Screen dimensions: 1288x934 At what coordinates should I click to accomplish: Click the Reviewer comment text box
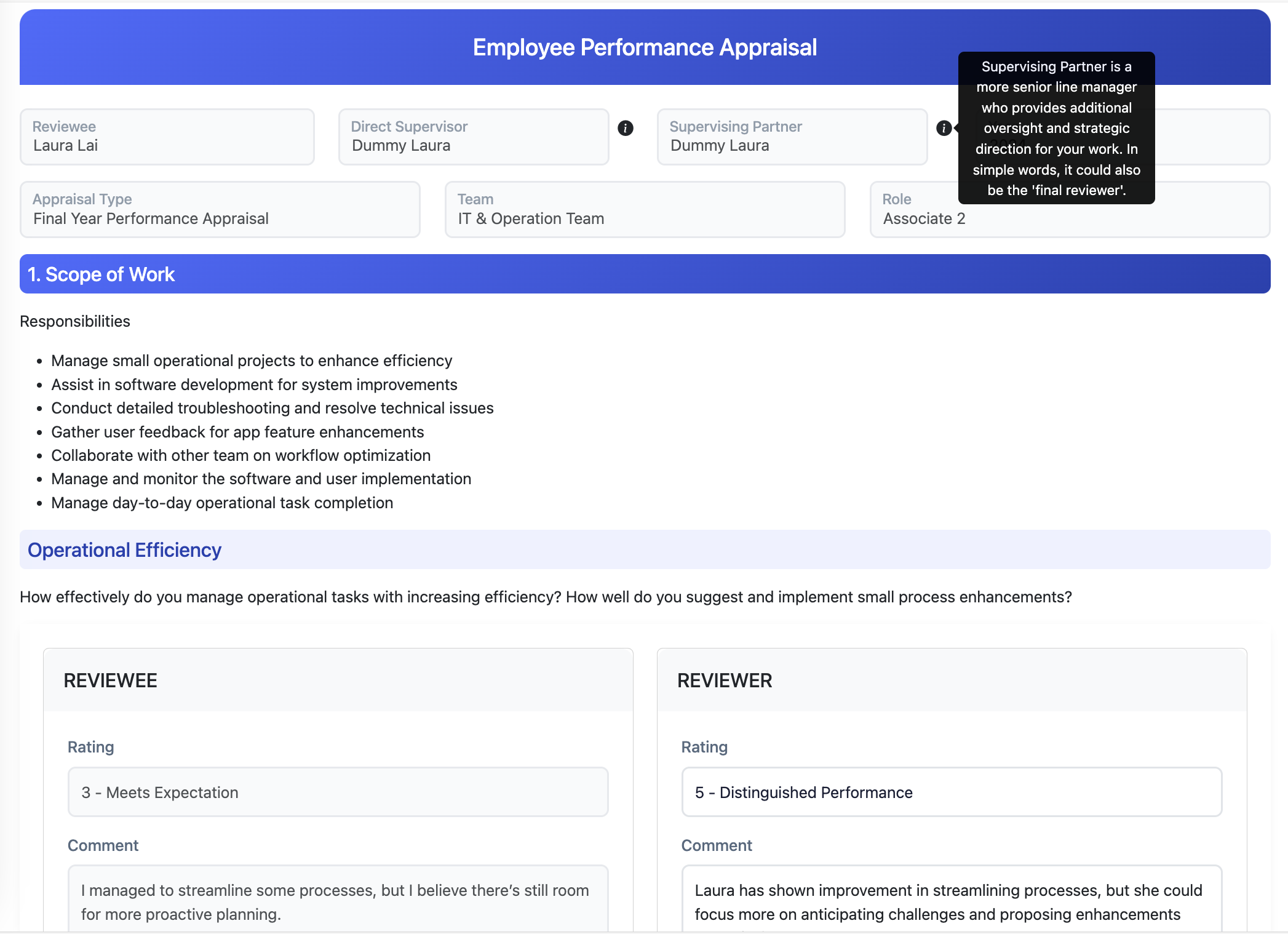pyautogui.click(x=951, y=901)
